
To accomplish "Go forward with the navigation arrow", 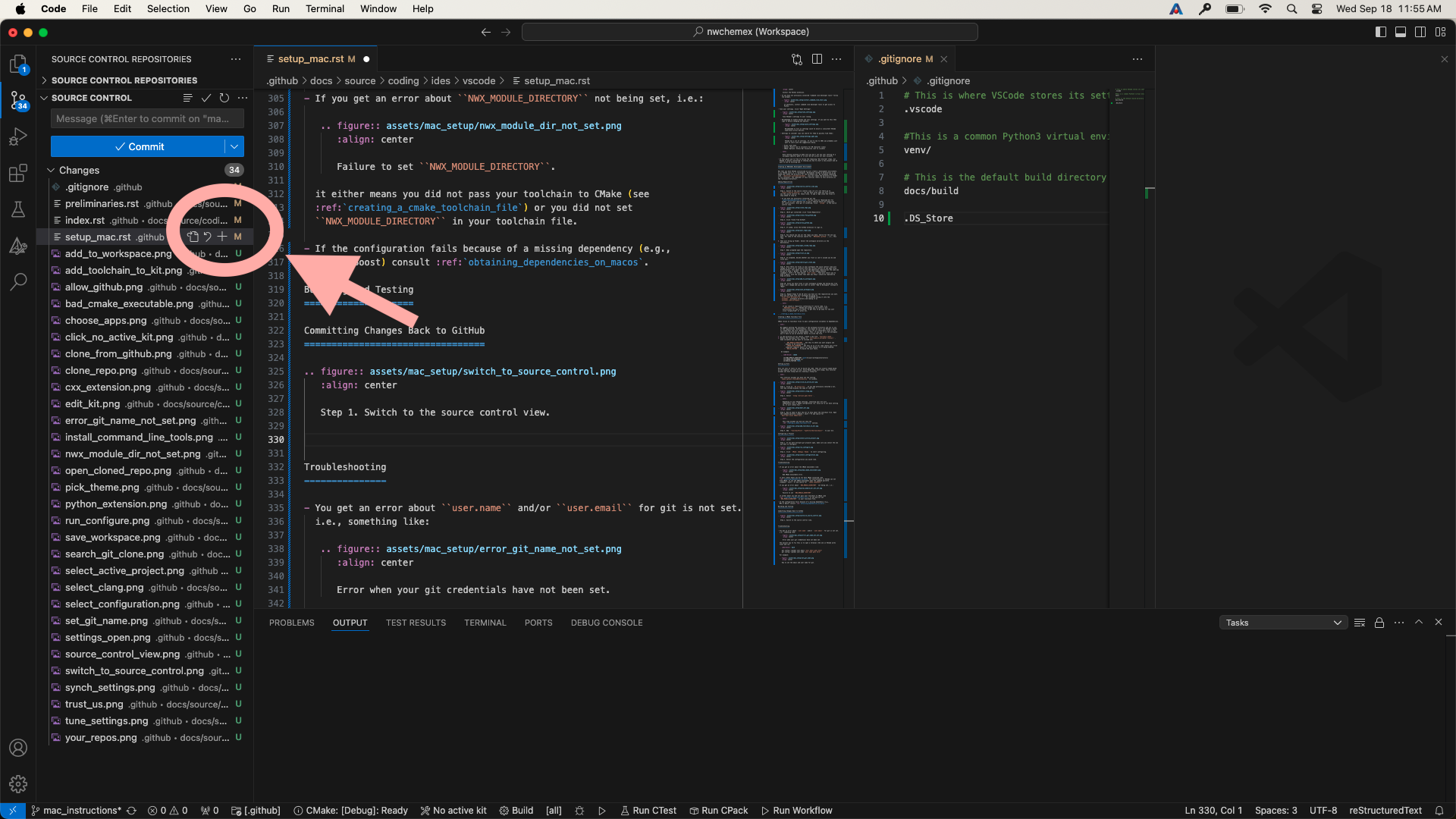I will 506,32.
